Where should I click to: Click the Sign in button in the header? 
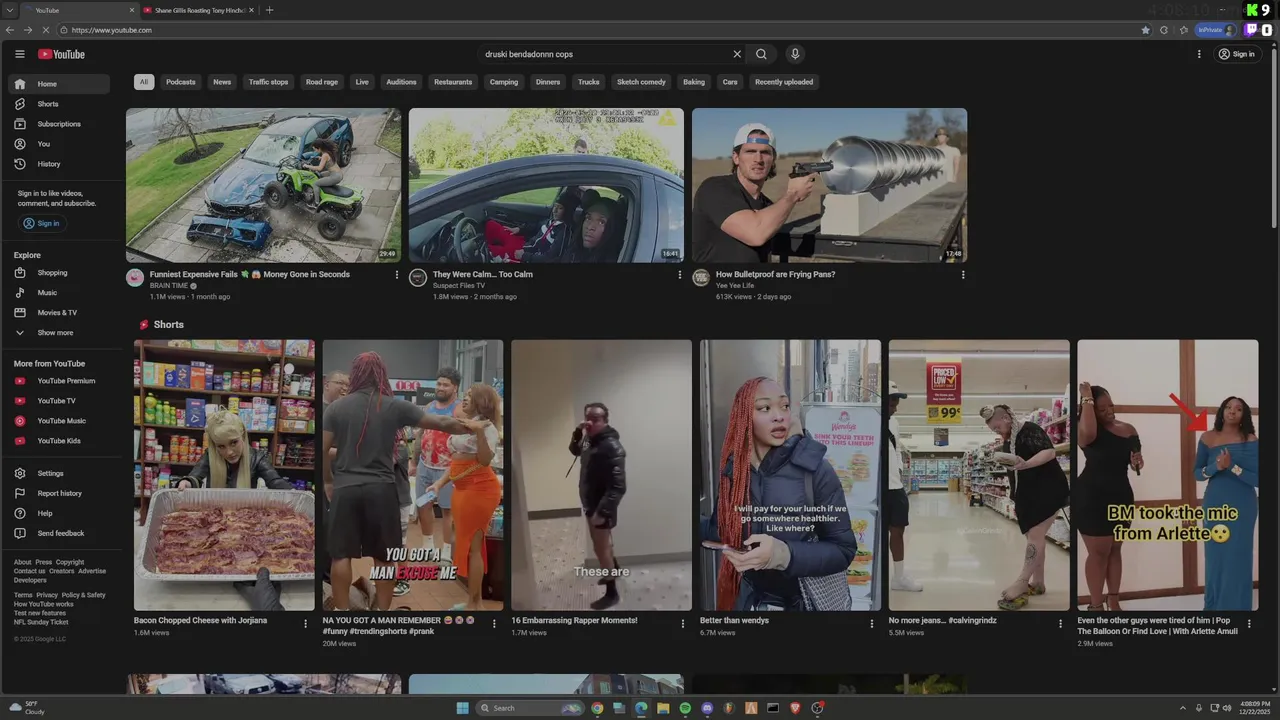click(x=1236, y=54)
